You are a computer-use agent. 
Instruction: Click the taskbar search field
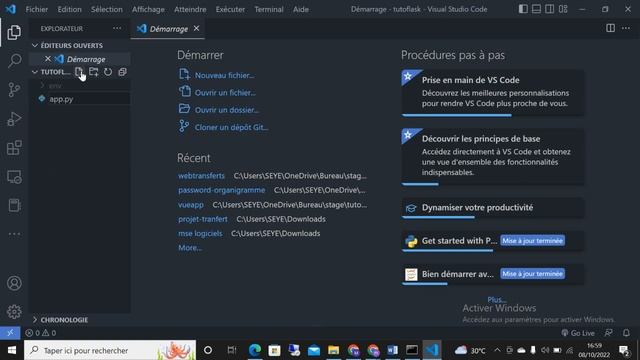click(x=110, y=350)
